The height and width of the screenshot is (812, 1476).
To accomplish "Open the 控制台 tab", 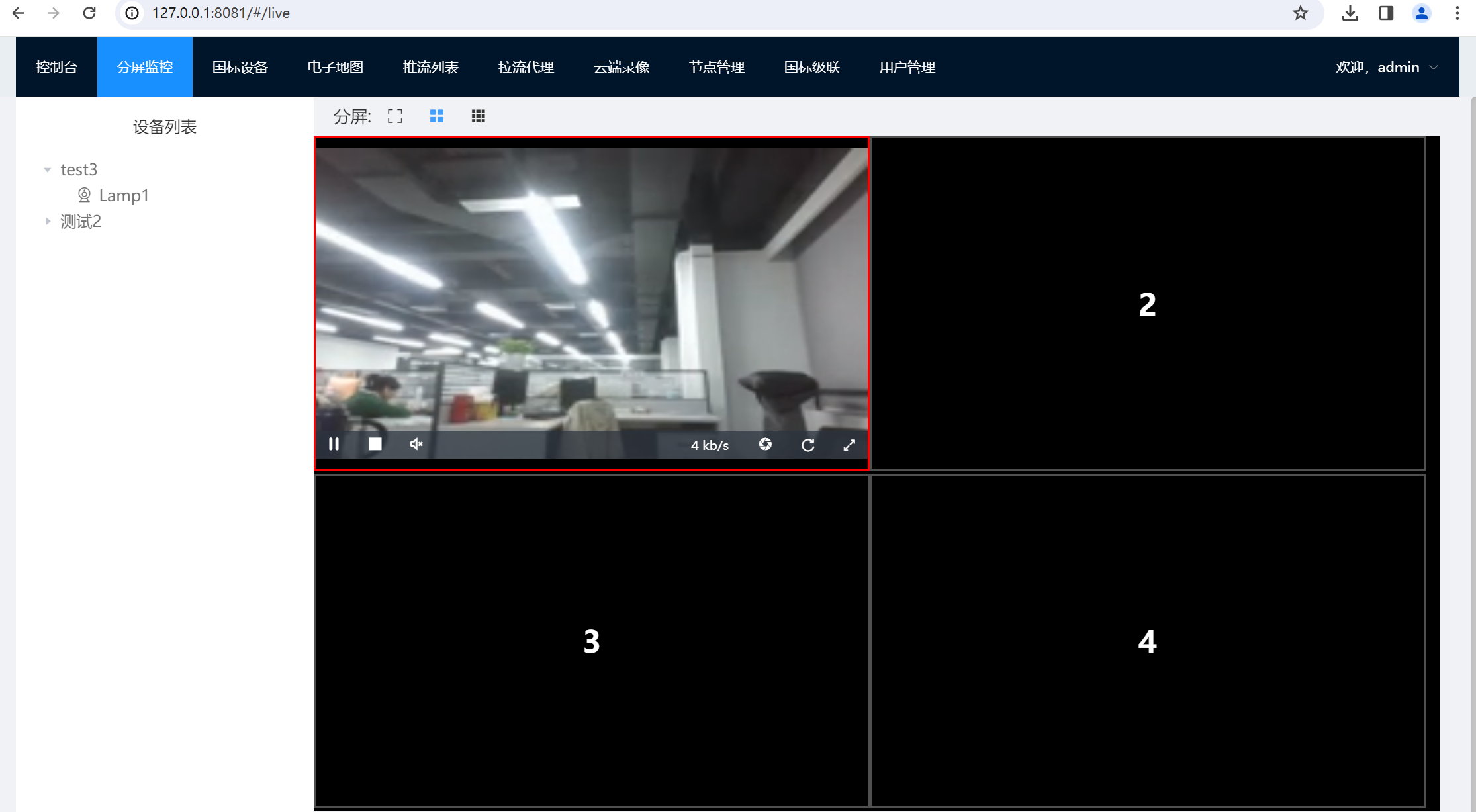I will tap(56, 67).
